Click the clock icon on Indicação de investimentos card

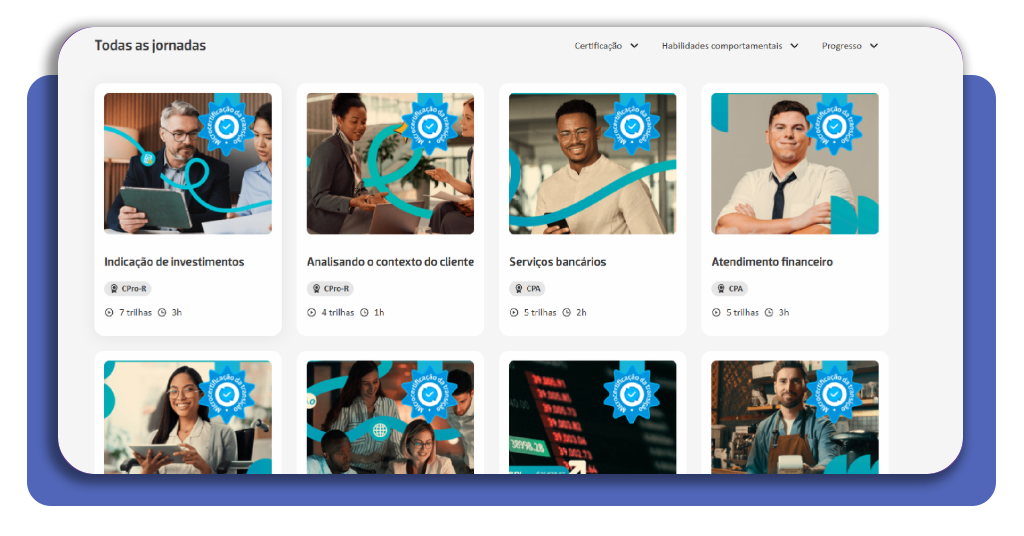tap(162, 313)
